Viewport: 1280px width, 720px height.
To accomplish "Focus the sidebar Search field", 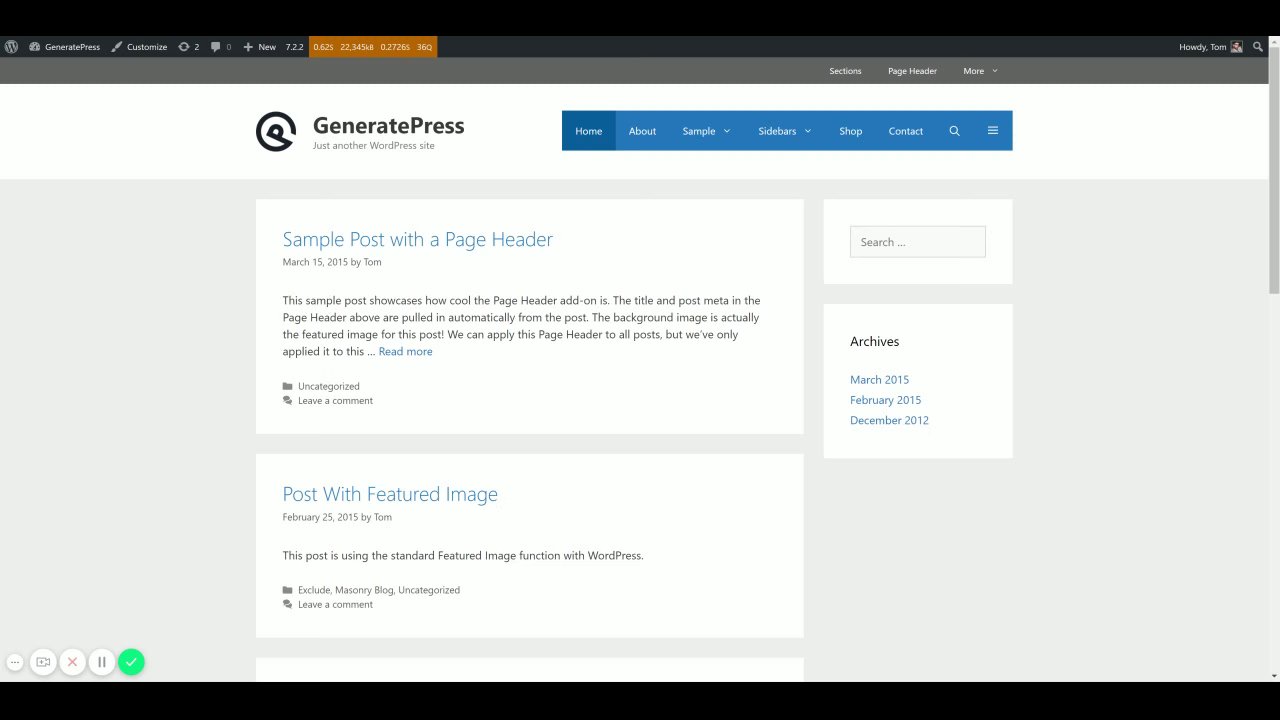I will tap(918, 242).
